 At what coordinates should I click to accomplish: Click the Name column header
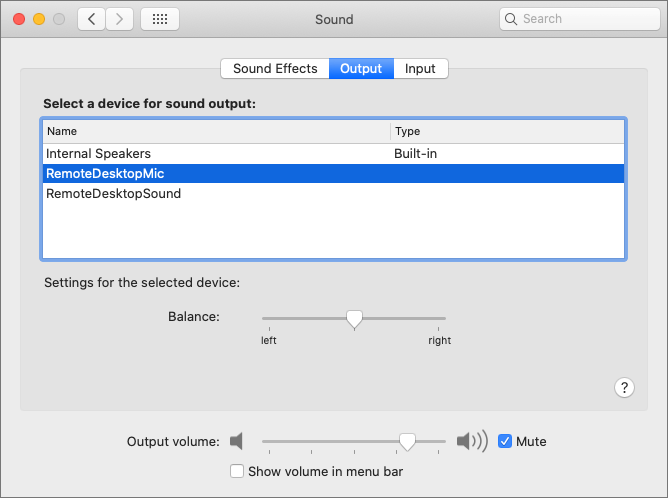[62, 131]
